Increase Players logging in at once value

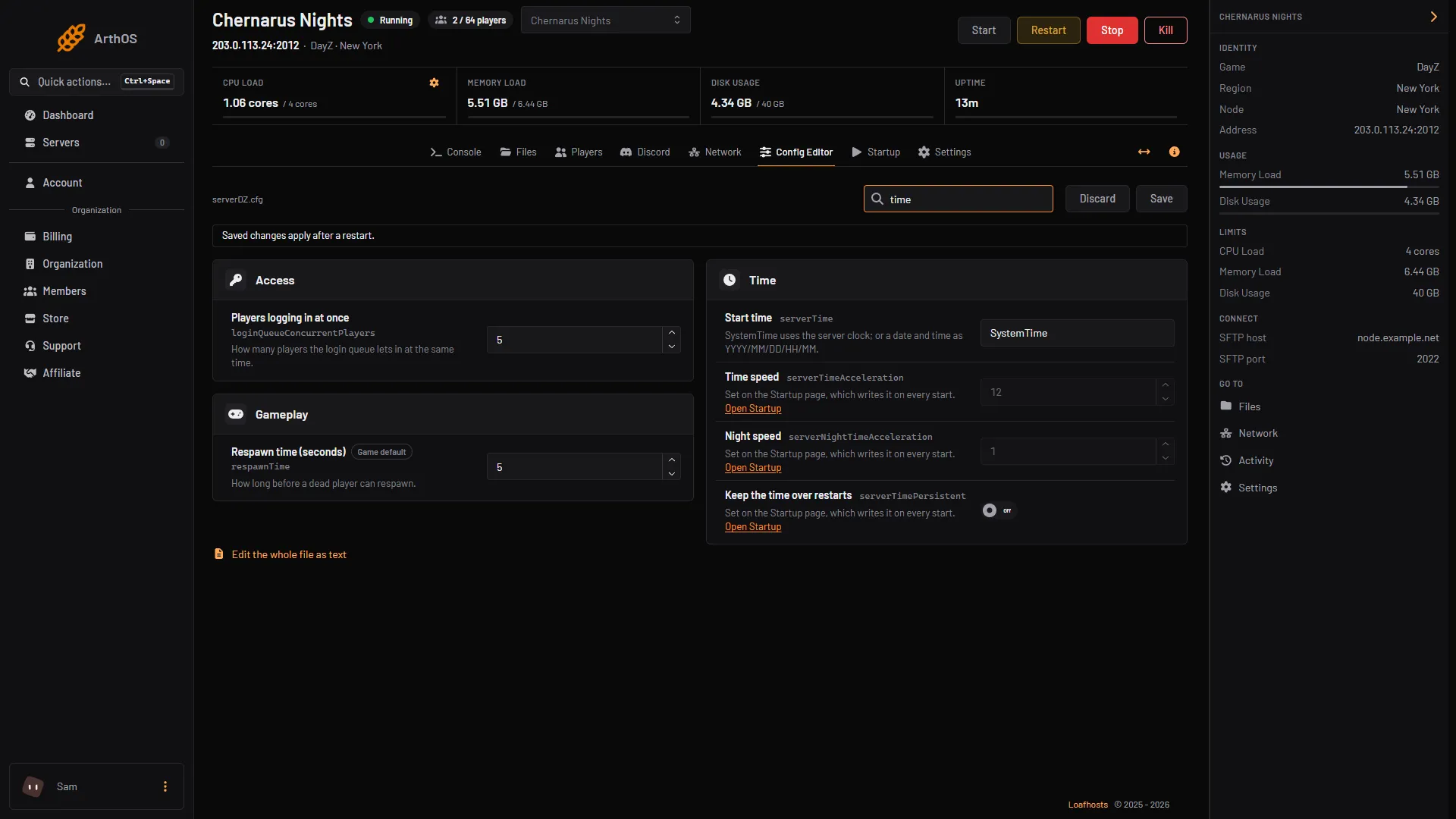coord(672,333)
